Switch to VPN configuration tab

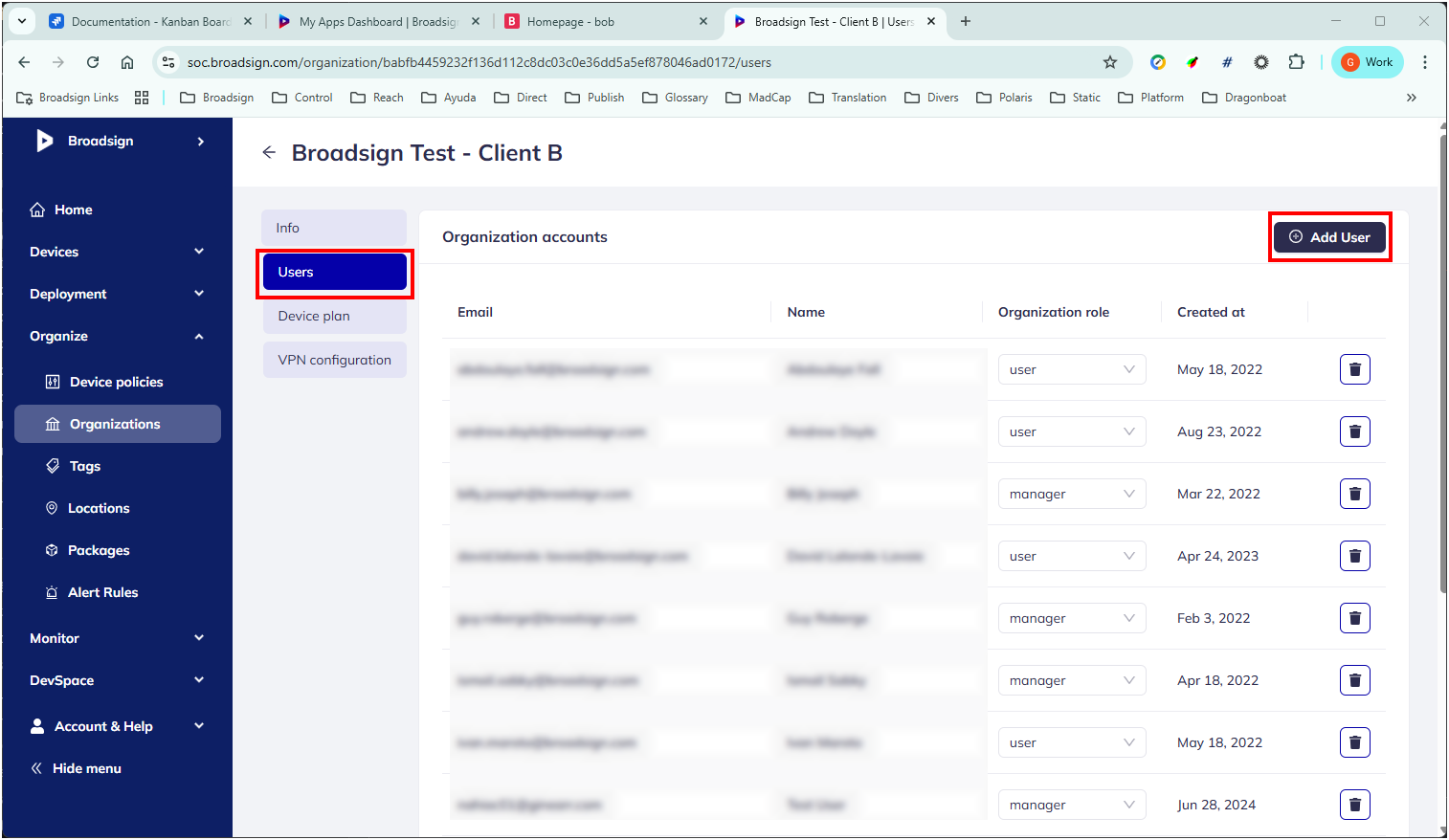pyautogui.click(x=334, y=360)
